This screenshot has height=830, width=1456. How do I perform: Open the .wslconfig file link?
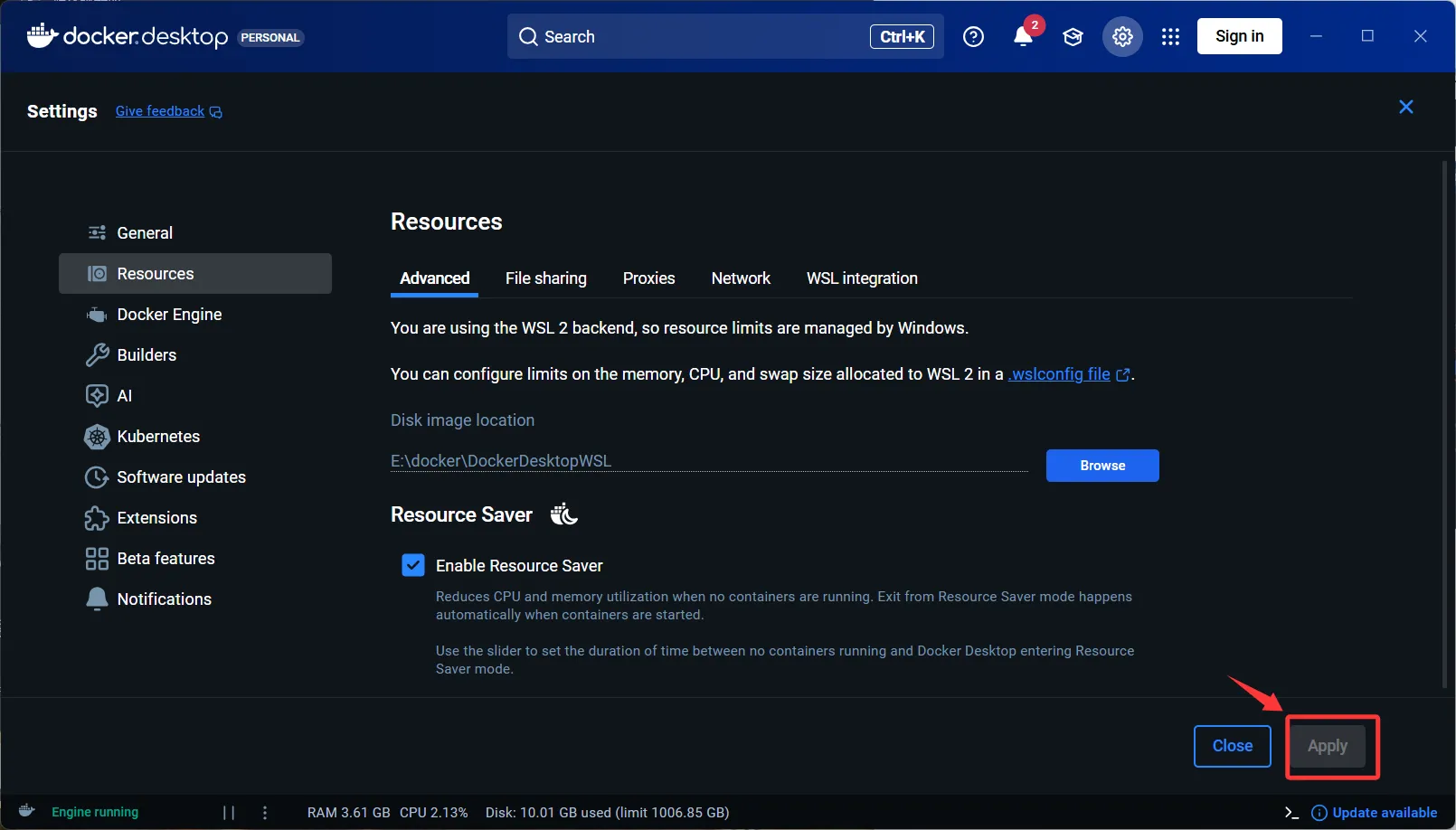coord(1059,374)
